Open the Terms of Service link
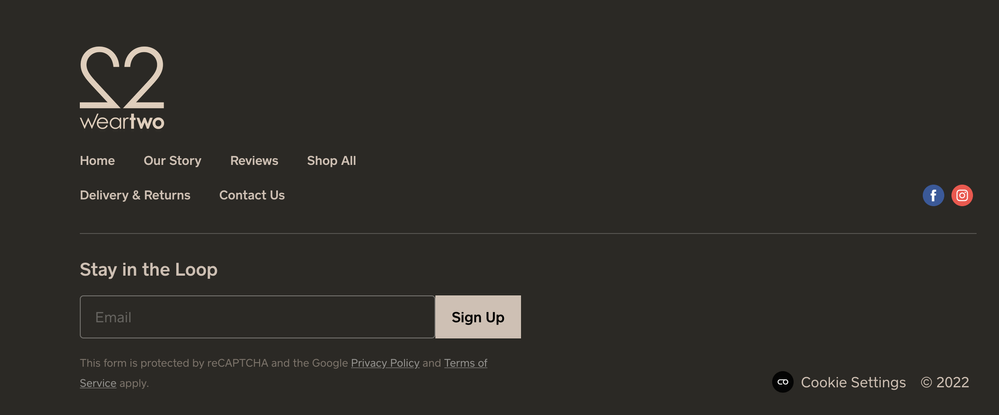Image resolution: width=999 pixels, height=415 pixels. click(x=465, y=363)
